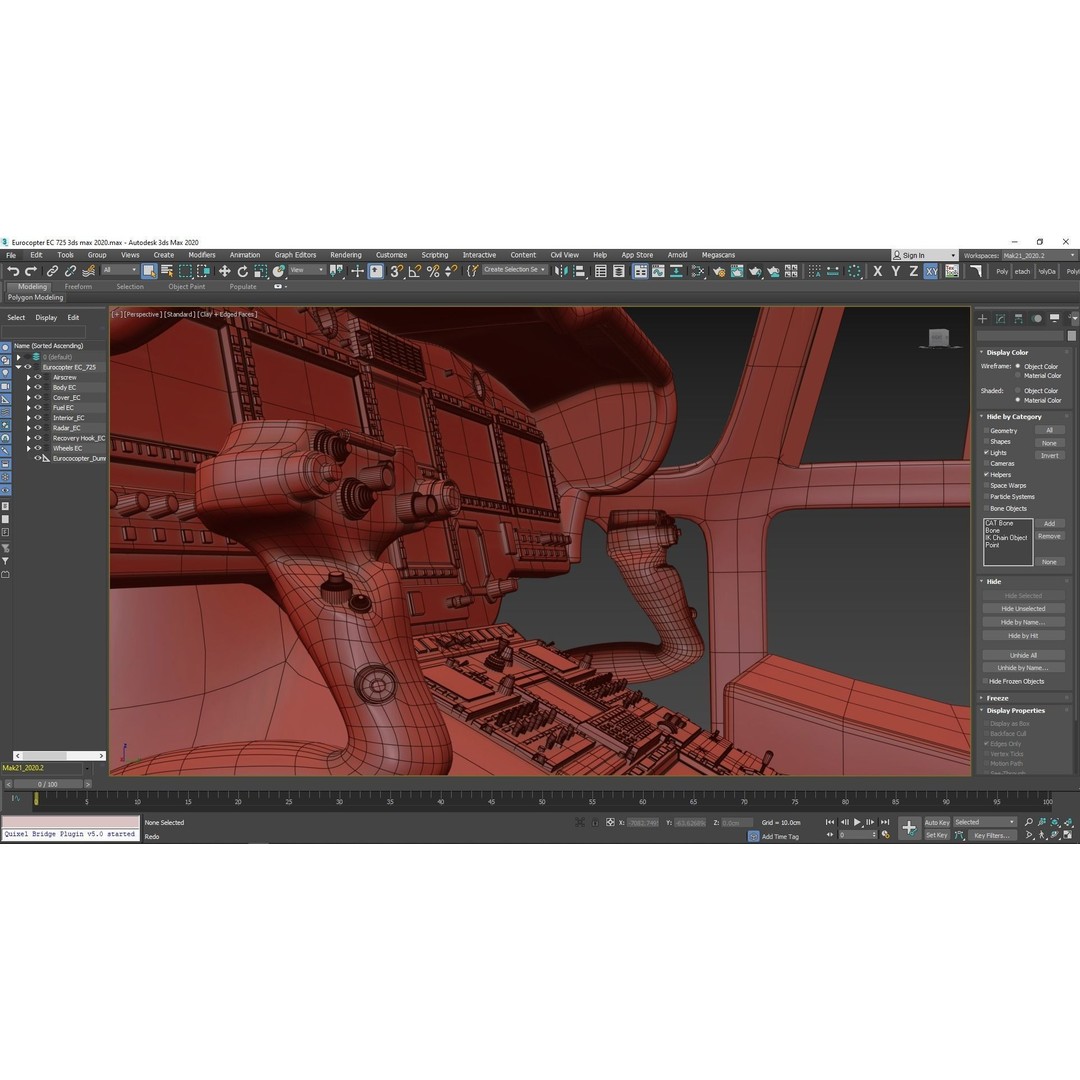Switch to the Object Paint ribbon tab
Screen dimensions: 1080x1080
[x=187, y=287]
